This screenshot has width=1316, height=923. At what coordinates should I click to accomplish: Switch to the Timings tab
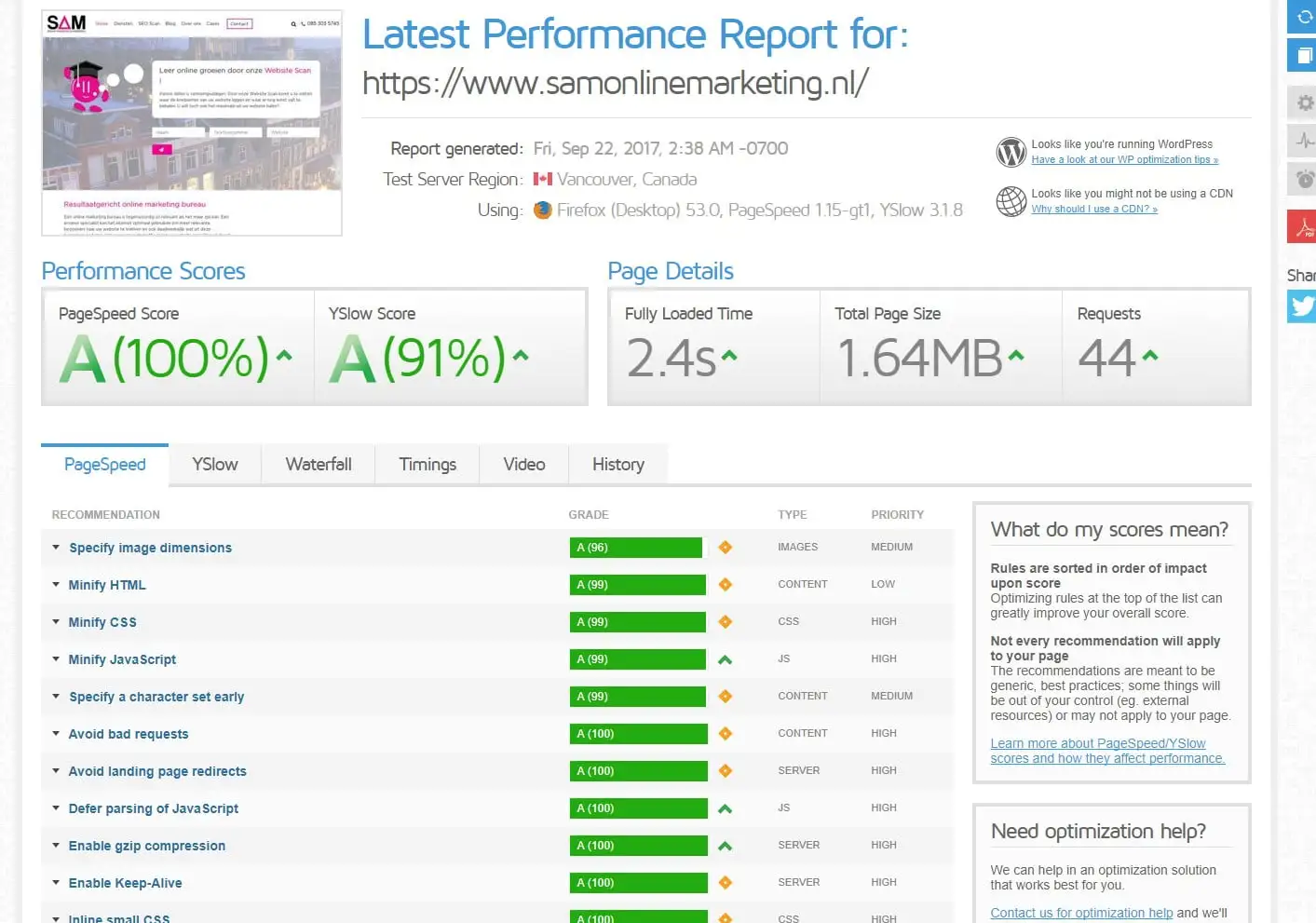tap(427, 465)
